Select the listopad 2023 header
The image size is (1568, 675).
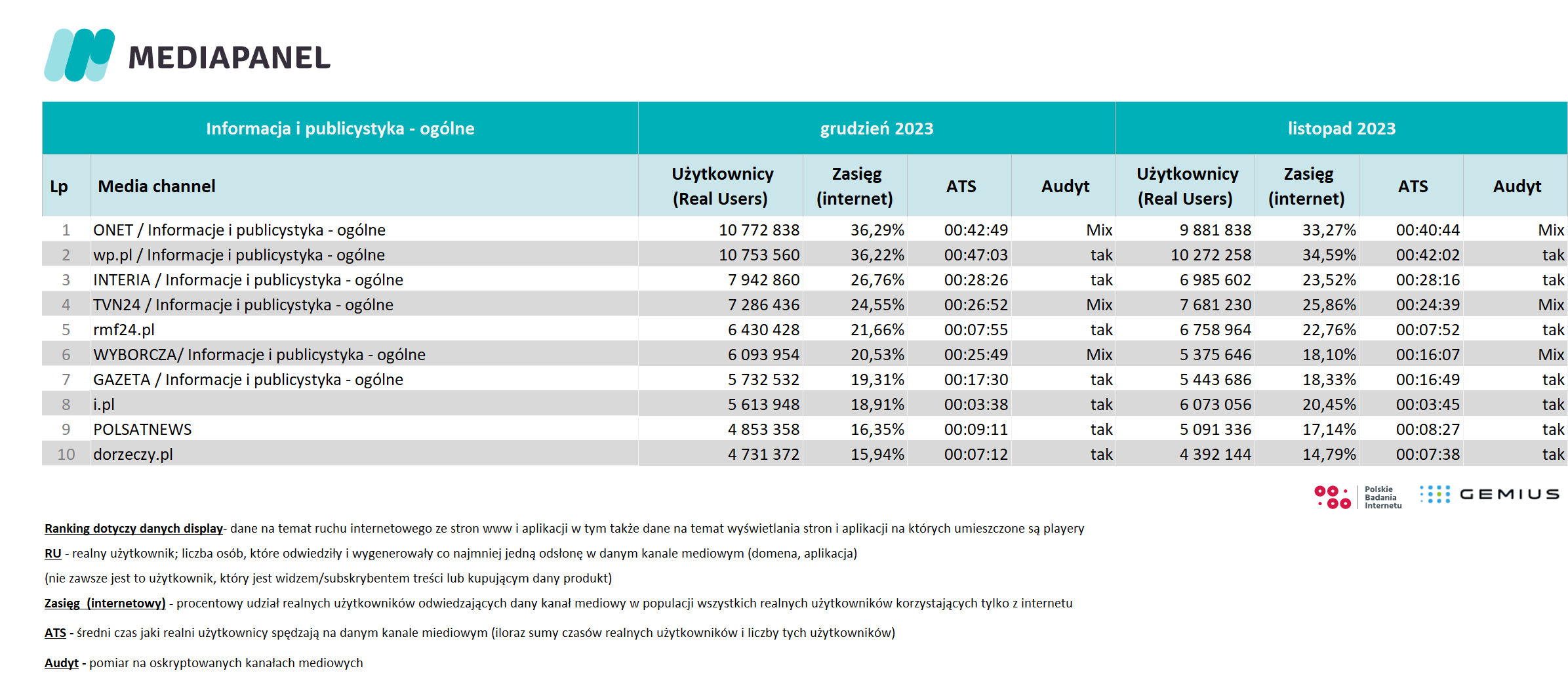(x=1341, y=129)
